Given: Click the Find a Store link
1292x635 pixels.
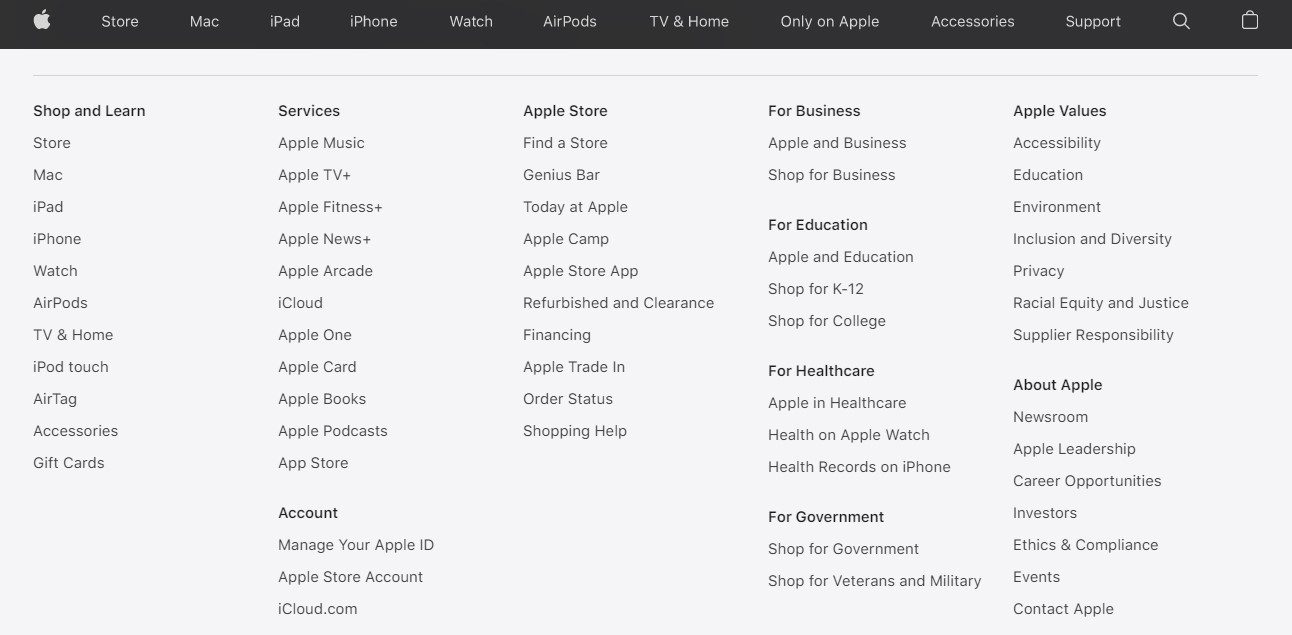Looking at the screenshot, I should click(565, 142).
